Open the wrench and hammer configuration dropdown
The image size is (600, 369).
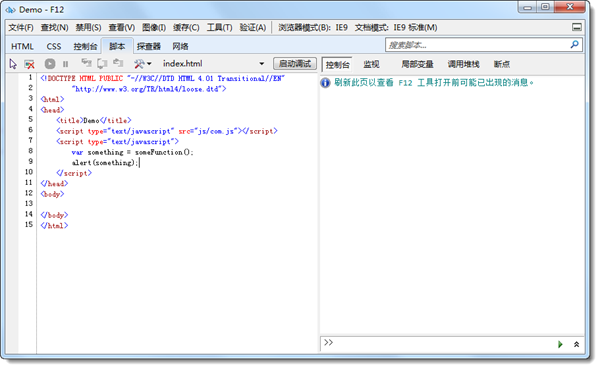pos(142,64)
